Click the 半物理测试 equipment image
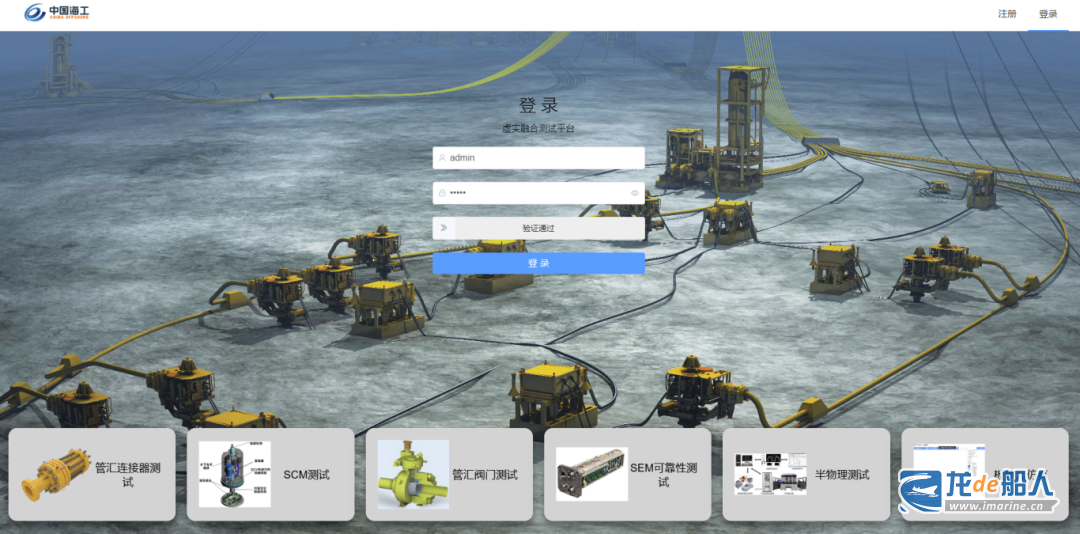Viewport: 1080px width, 534px height. click(x=770, y=474)
